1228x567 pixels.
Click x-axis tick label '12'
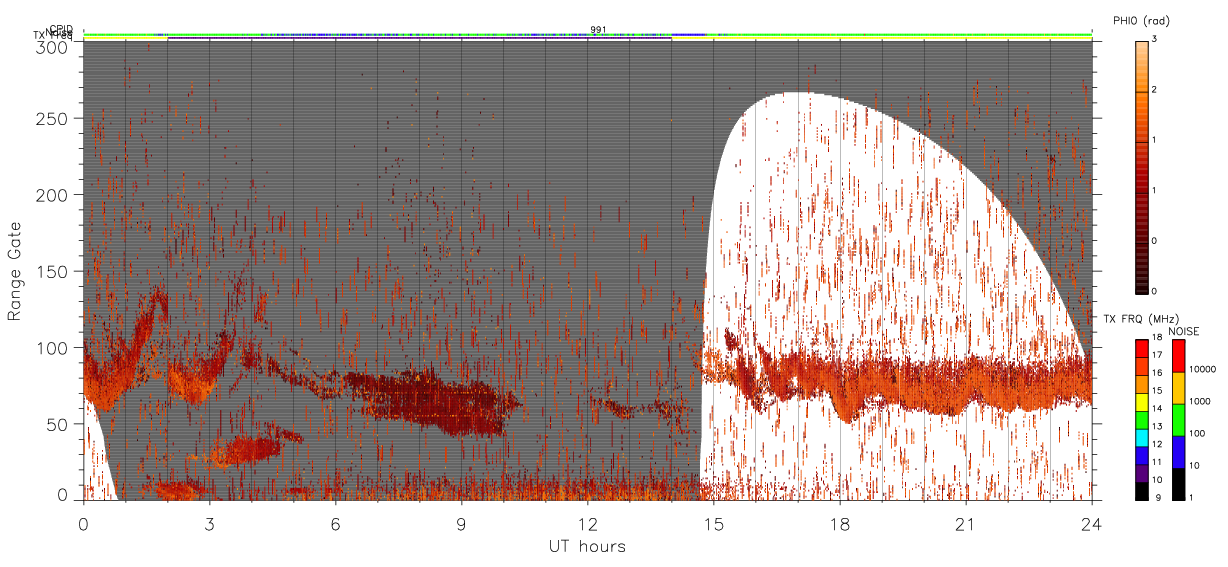tap(587, 523)
